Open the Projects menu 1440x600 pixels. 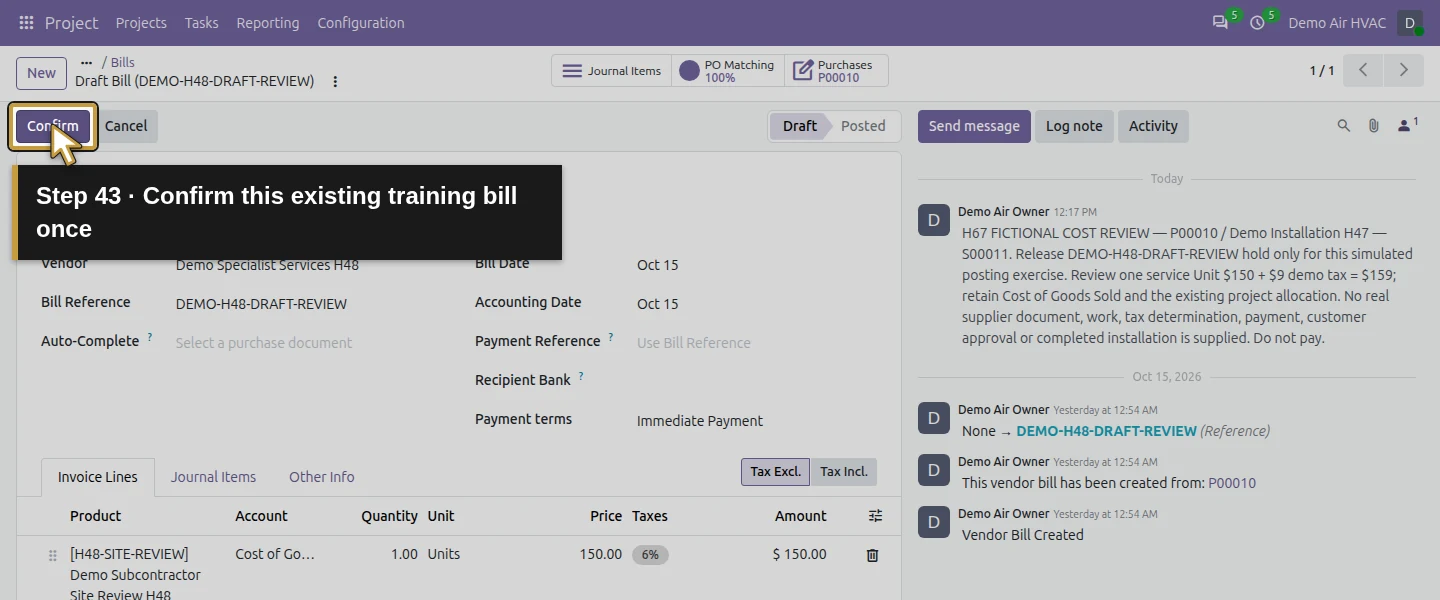(141, 23)
